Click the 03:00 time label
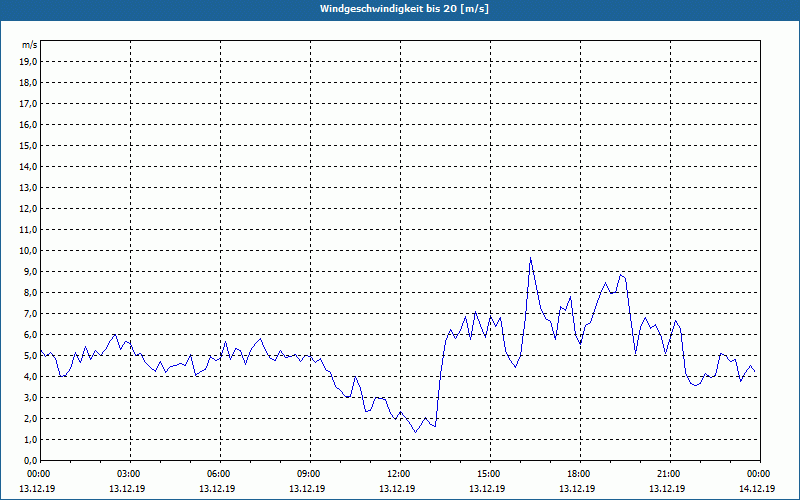Viewport: 800px width, 500px height. point(130,474)
